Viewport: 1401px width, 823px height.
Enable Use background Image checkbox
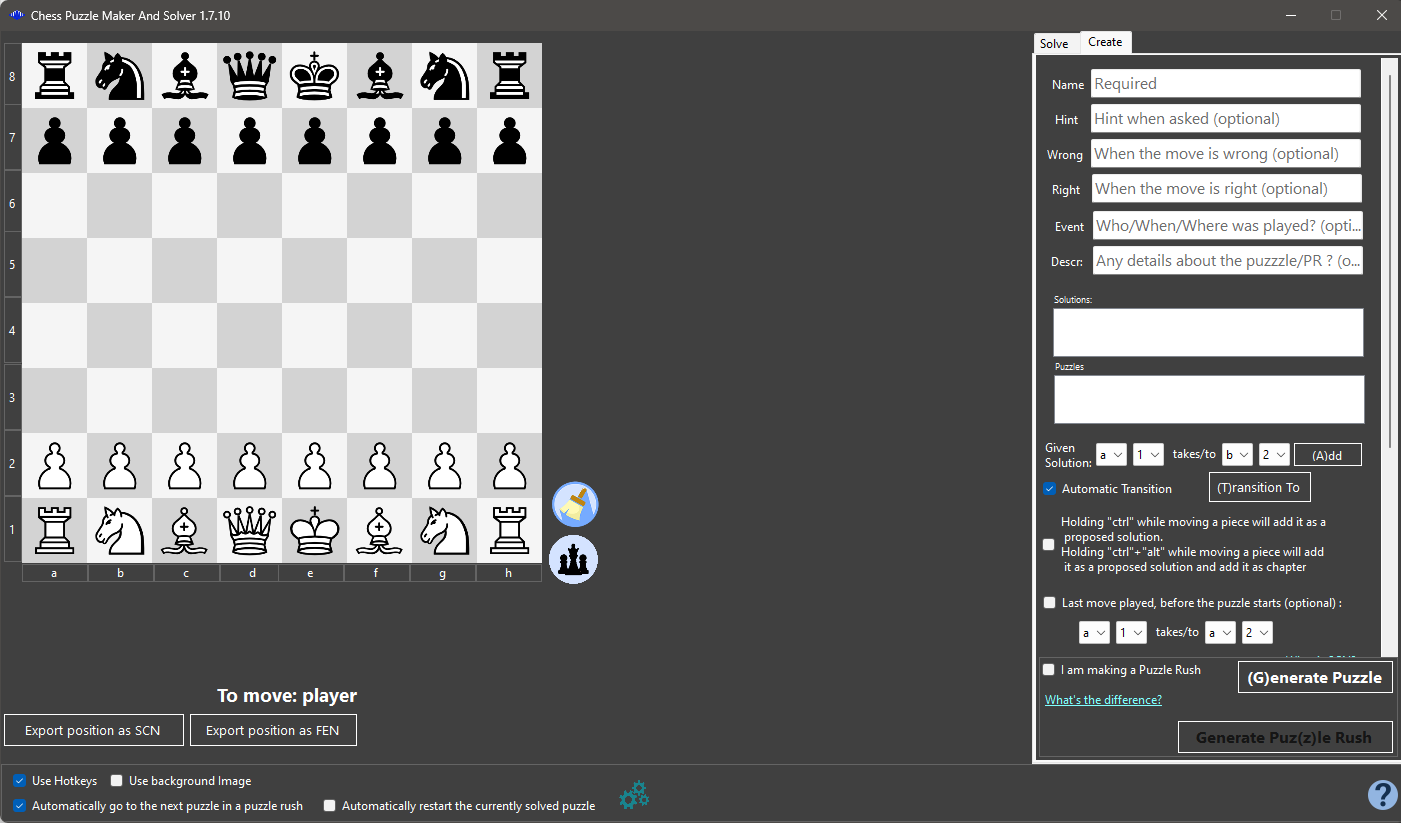tap(117, 781)
